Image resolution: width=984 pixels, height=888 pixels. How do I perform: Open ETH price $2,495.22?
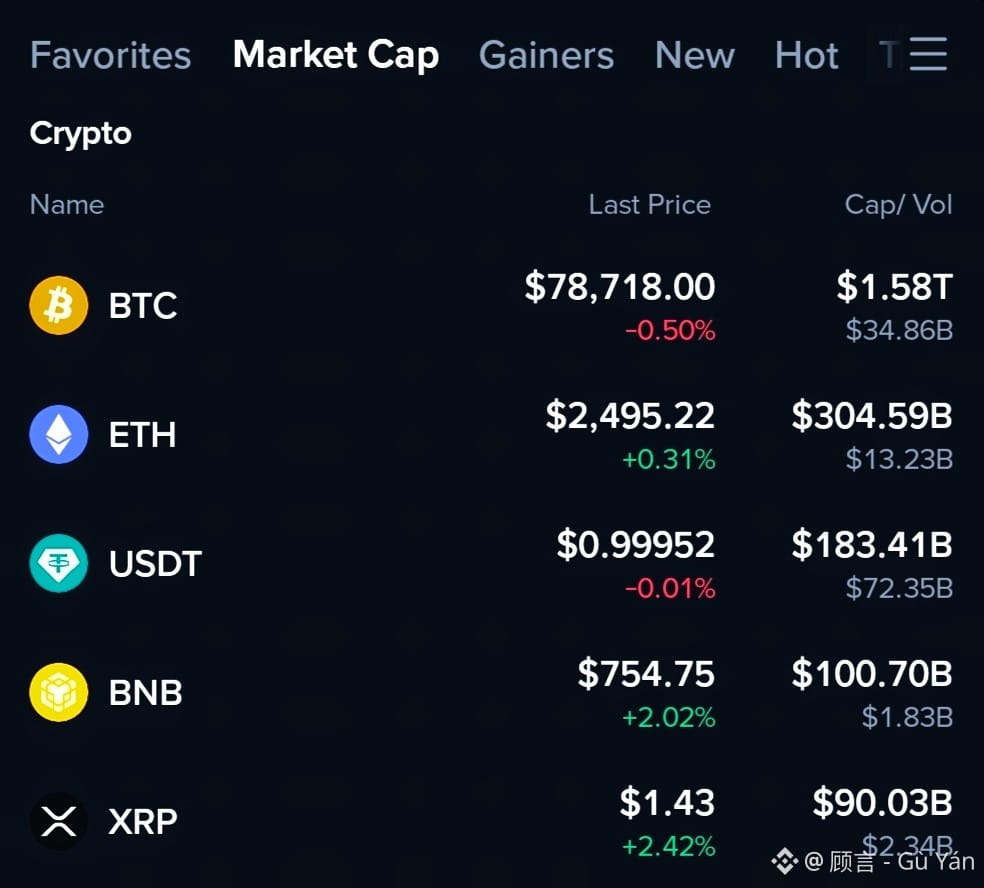click(630, 415)
